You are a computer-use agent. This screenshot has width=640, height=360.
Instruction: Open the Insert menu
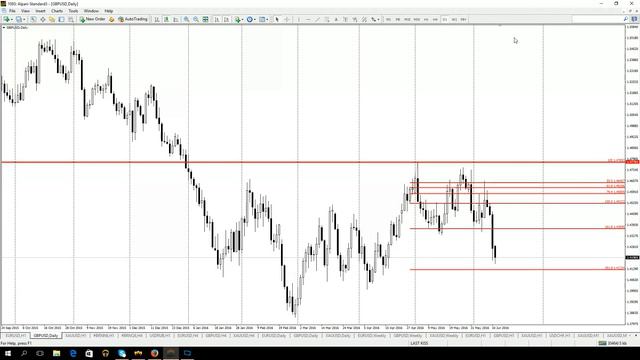coord(40,11)
